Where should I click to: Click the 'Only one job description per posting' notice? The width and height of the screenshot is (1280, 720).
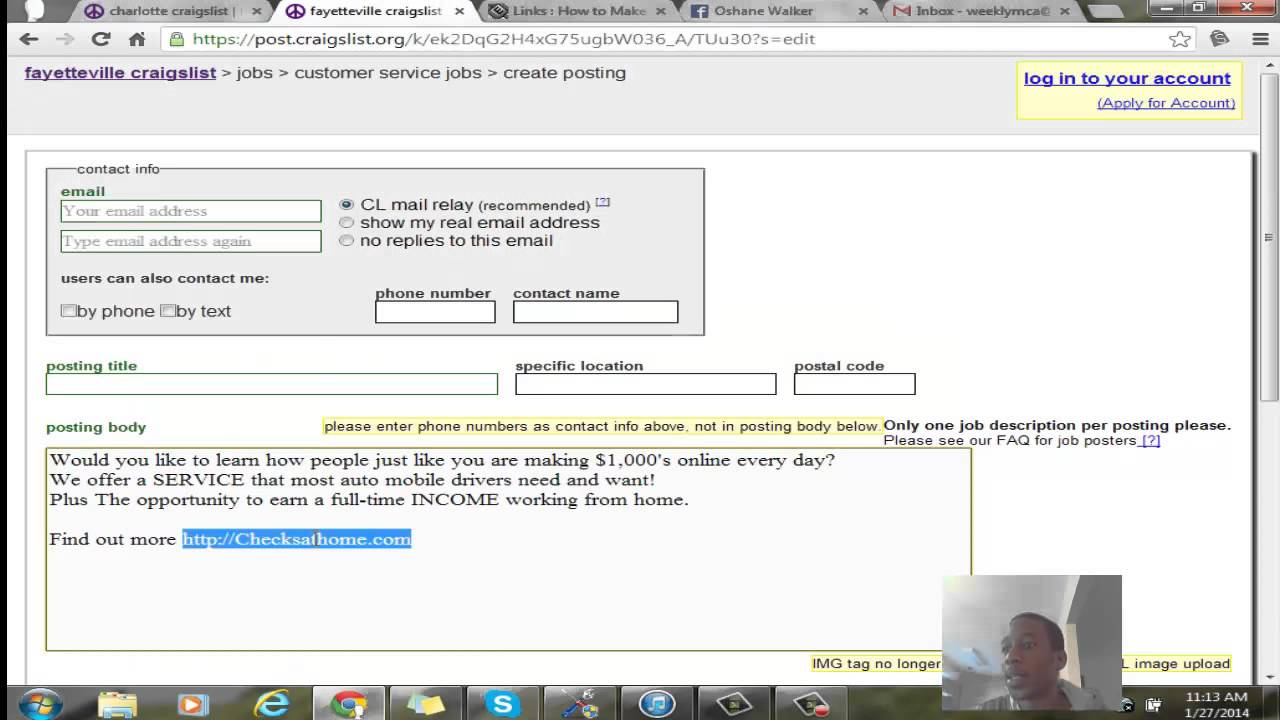click(x=1057, y=425)
